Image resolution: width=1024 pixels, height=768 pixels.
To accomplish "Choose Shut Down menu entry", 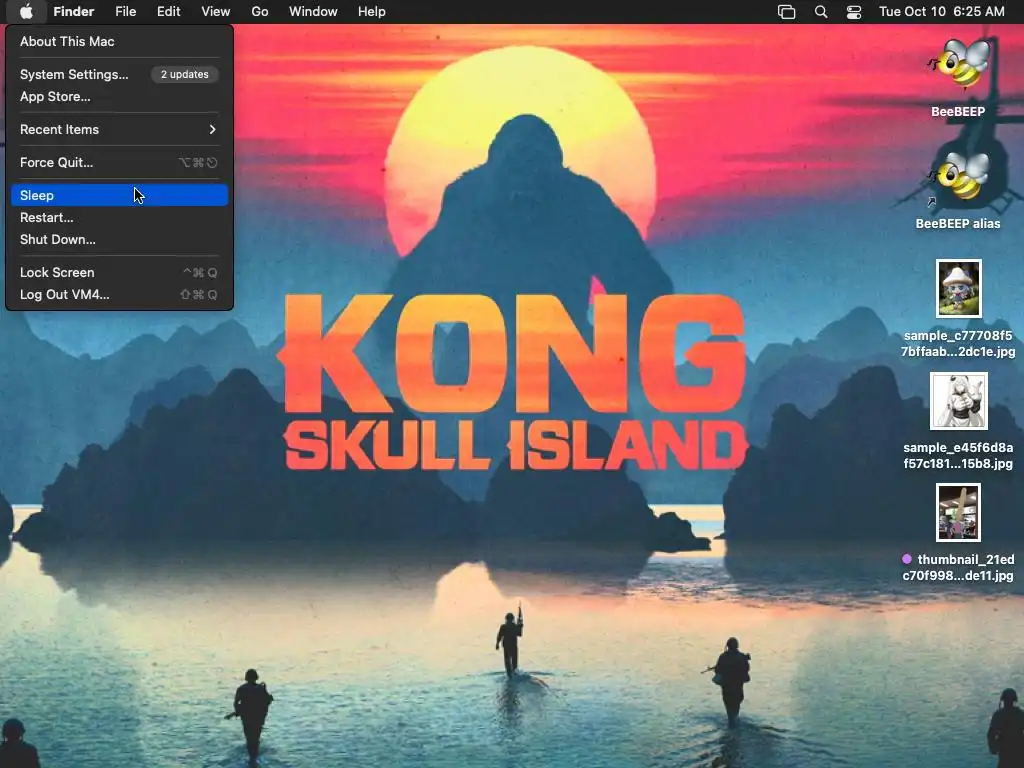I will (119, 240).
